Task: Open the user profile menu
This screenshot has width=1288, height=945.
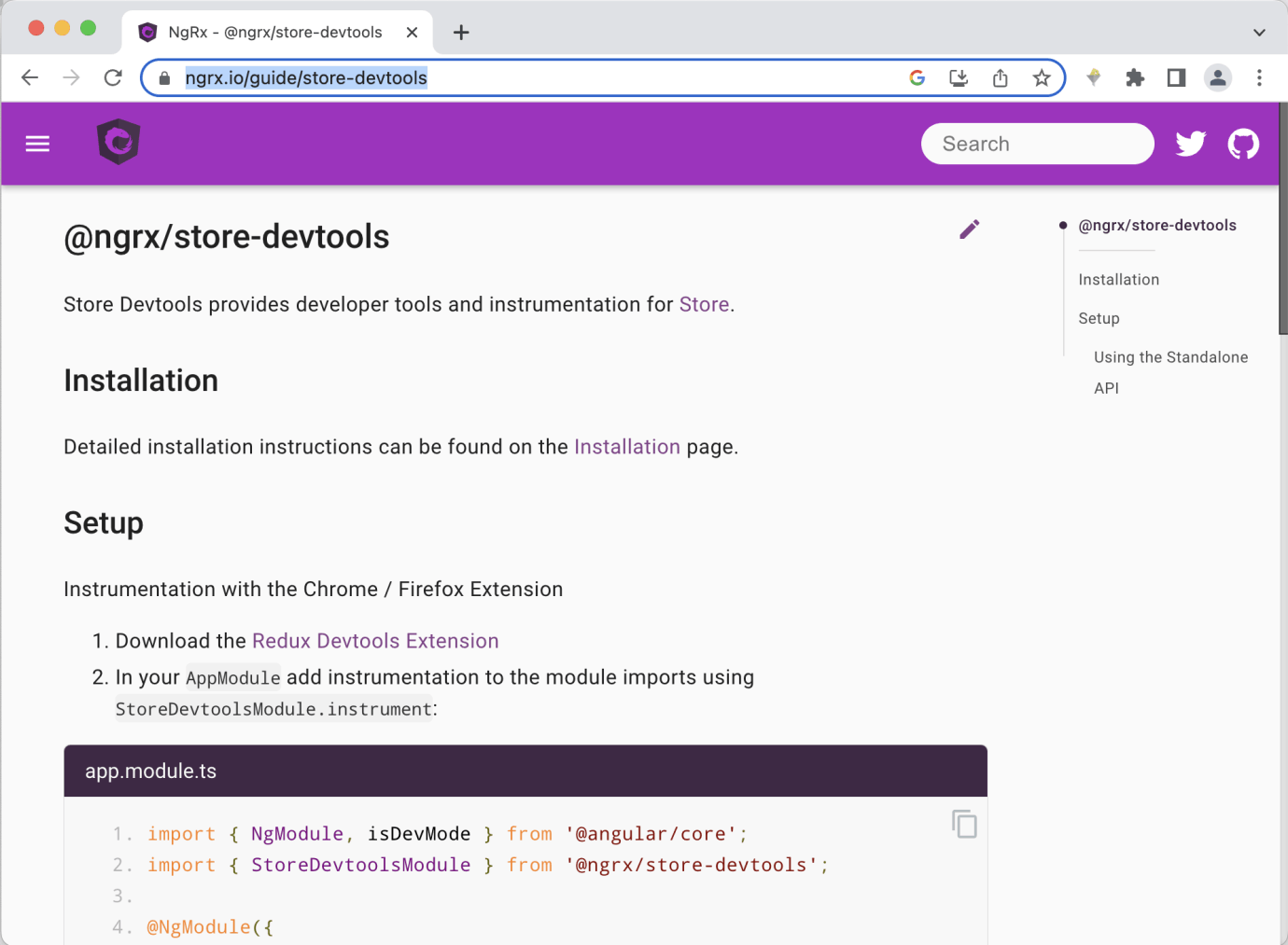Action: pos(1218,78)
